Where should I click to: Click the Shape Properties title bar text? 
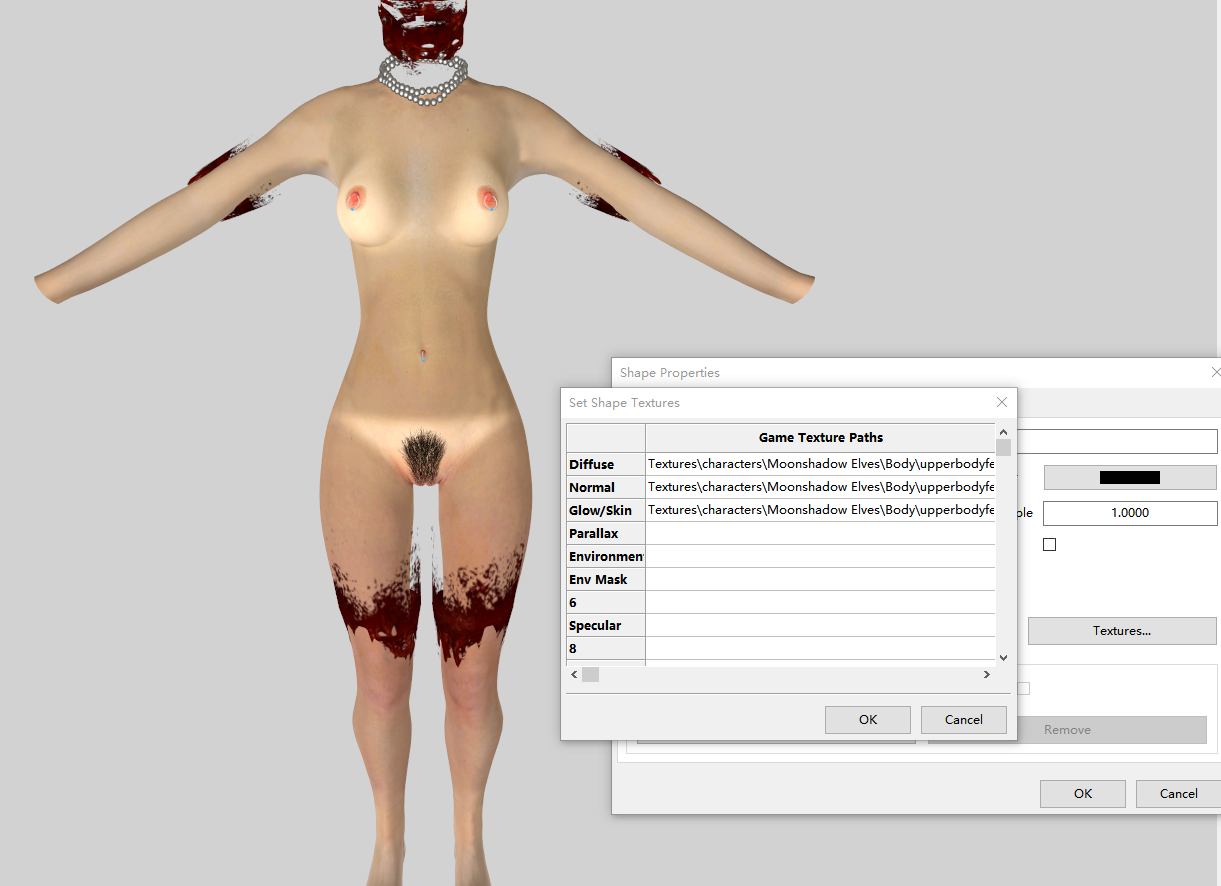pos(669,372)
